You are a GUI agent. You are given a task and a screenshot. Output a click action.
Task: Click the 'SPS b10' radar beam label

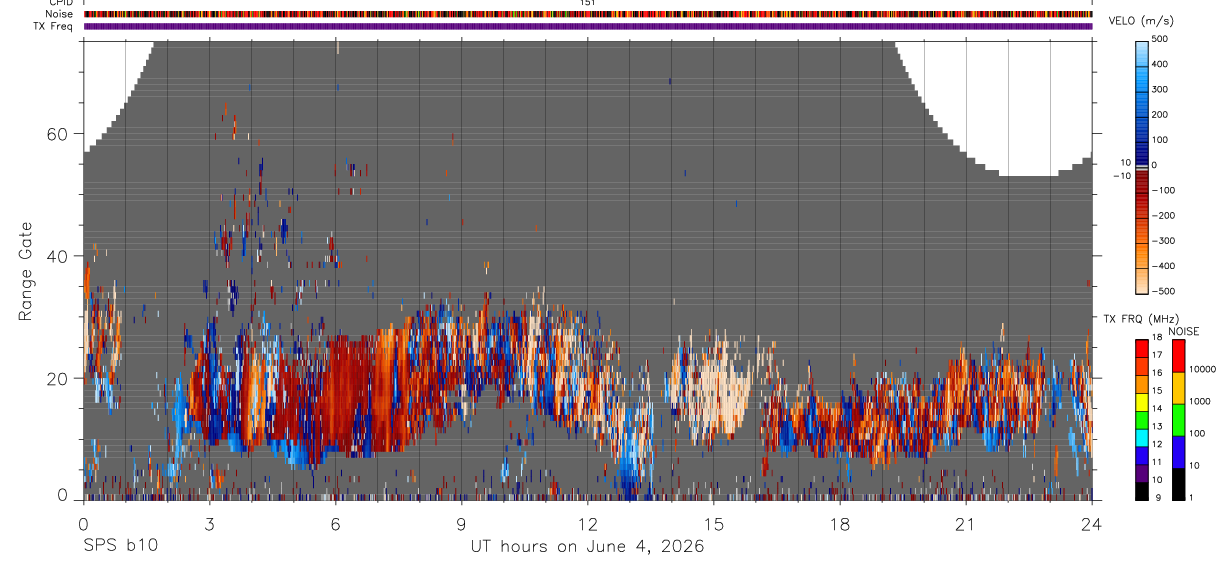coord(120,547)
